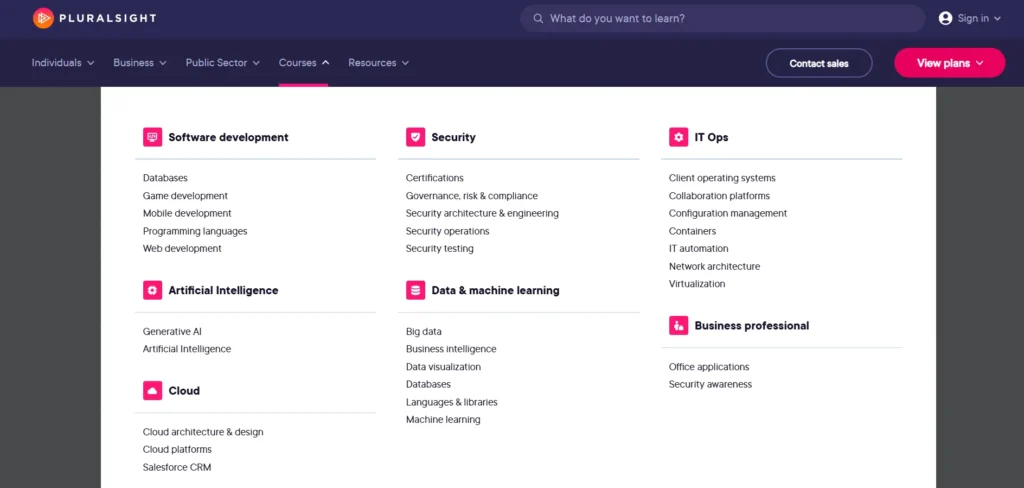Open the Generative AI link
The width and height of the screenshot is (1024, 488).
[x=172, y=331]
